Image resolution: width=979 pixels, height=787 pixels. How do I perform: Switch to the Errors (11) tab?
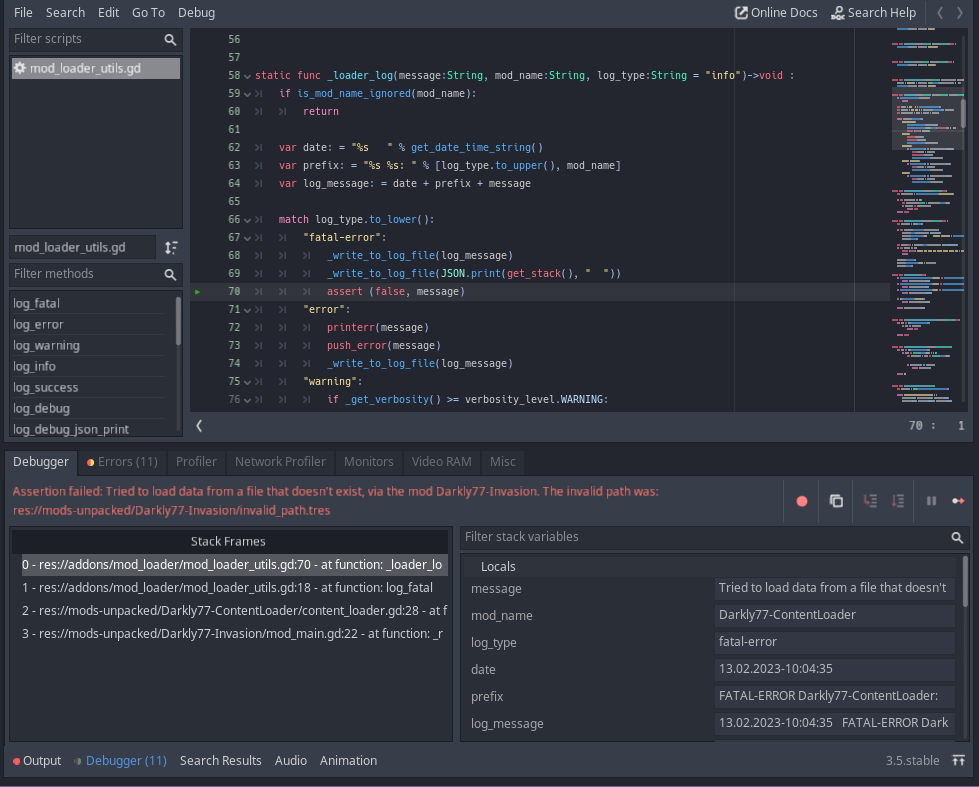pos(122,462)
